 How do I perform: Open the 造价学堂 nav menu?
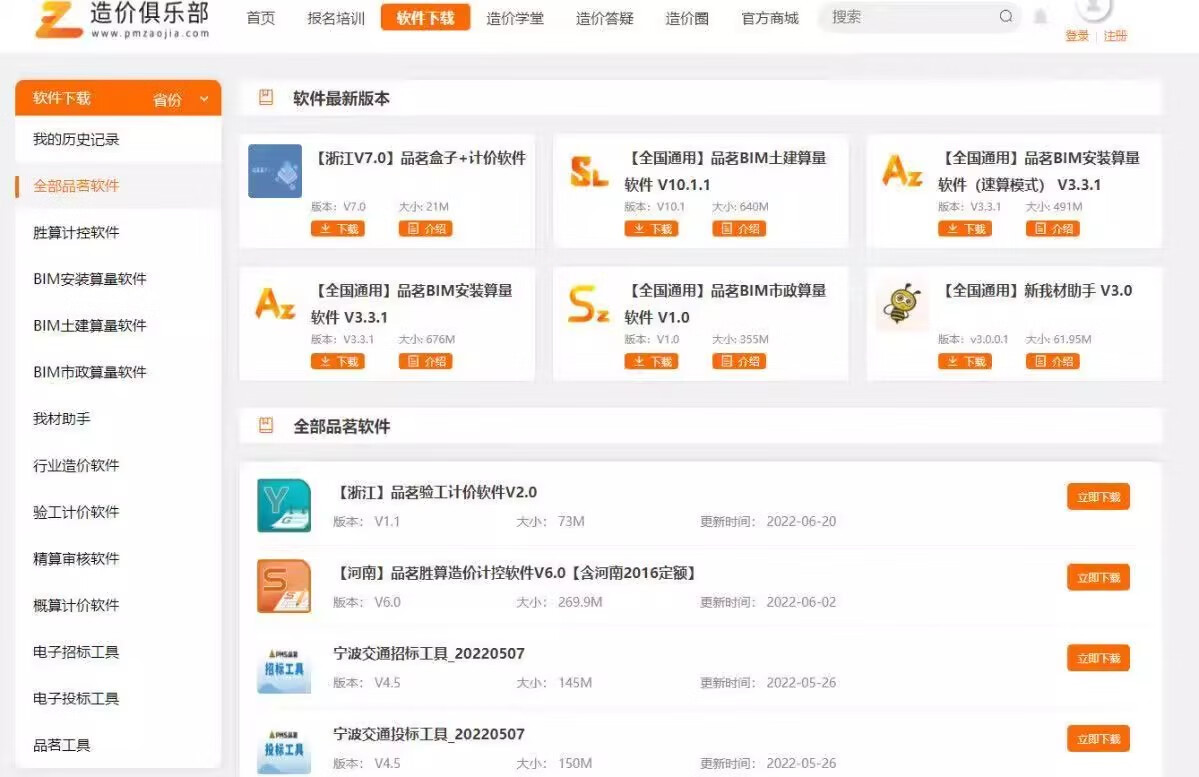pos(515,18)
